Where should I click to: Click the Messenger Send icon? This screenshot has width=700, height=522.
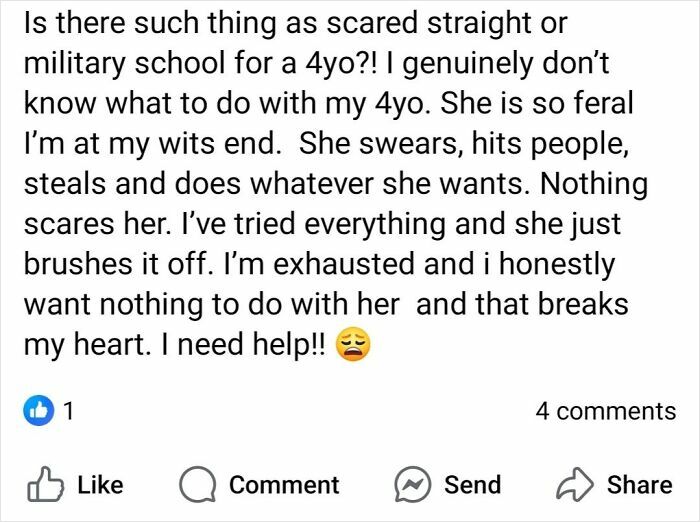(413, 485)
